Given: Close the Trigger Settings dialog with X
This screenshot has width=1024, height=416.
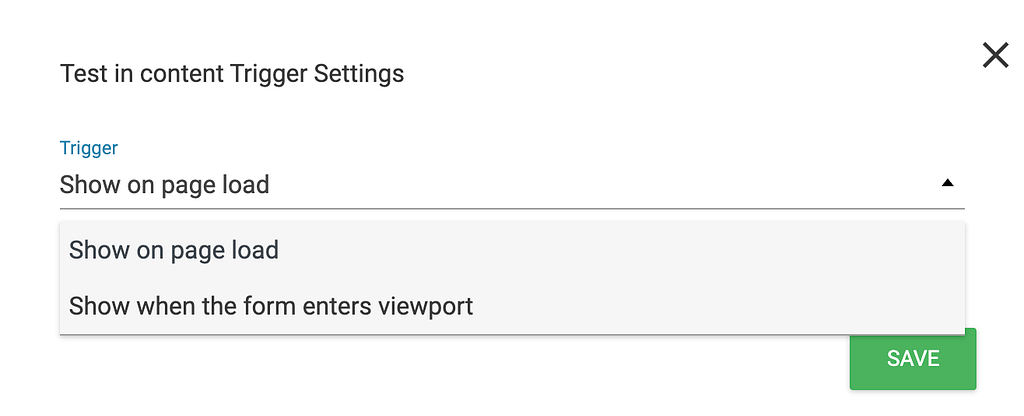Looking at the screenshot, I should 995,56.
